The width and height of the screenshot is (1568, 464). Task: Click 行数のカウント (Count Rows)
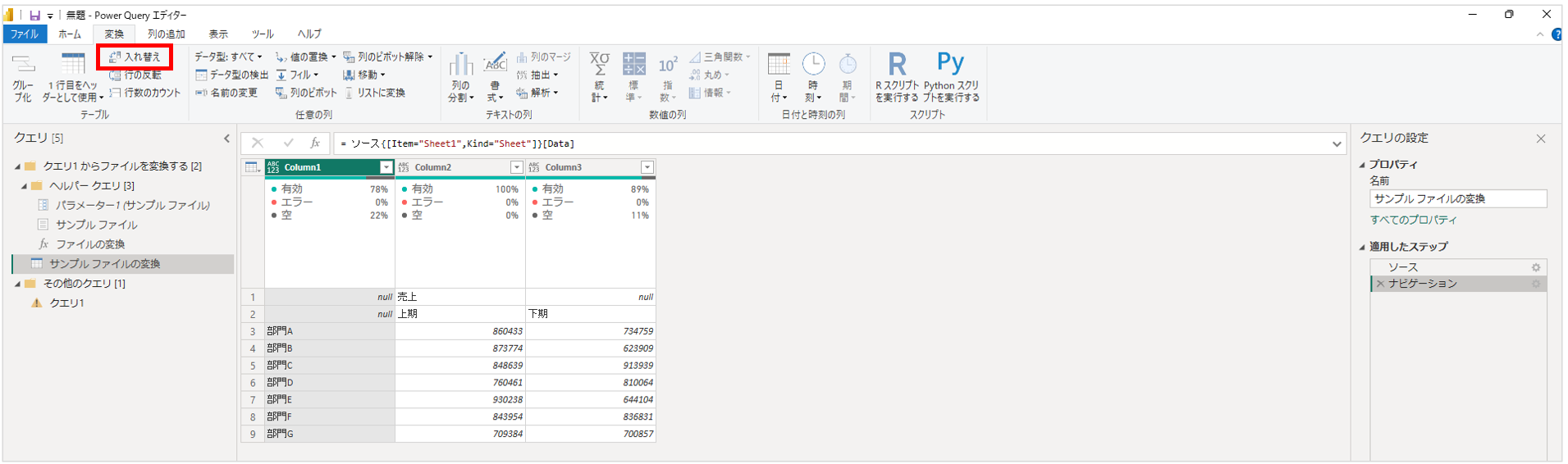point(144,93)
